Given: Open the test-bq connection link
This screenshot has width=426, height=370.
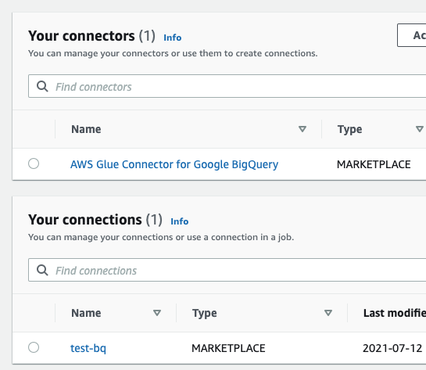Looking at the screenshot, I should [88, 348].
